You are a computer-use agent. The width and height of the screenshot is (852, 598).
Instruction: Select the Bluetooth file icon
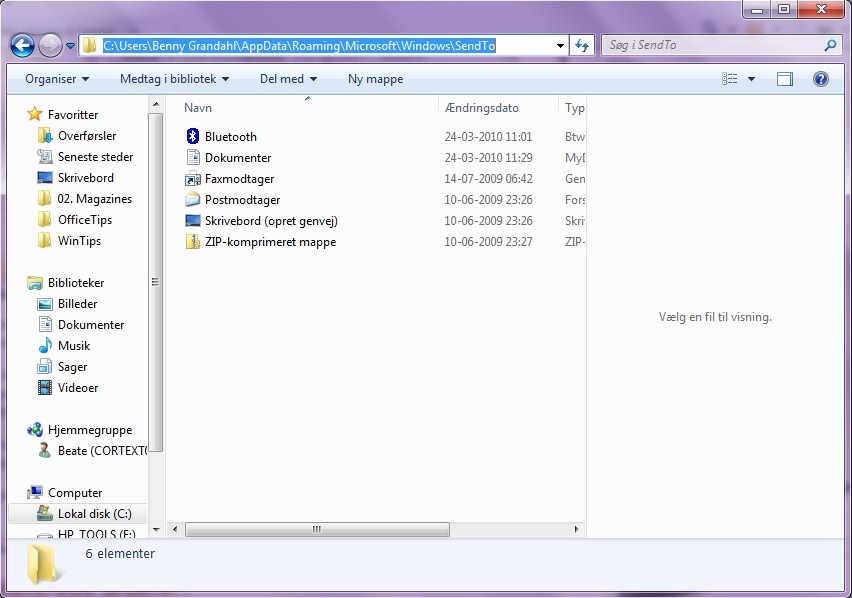pyautogui.click(x=194, y=137)
